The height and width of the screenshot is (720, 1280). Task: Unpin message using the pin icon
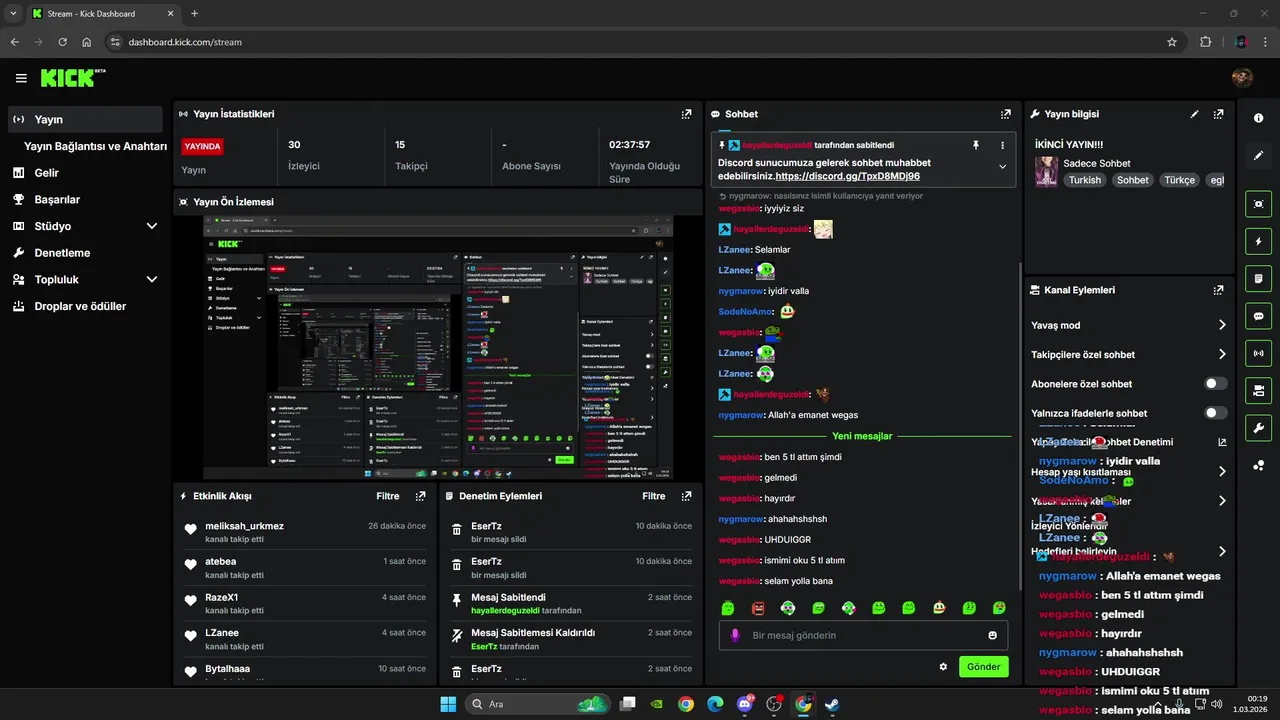tap(976, 145)
